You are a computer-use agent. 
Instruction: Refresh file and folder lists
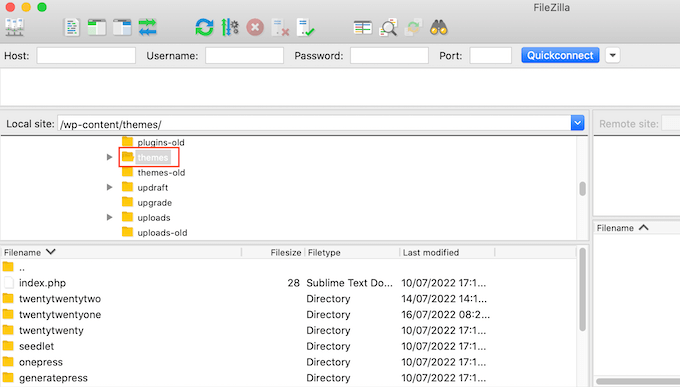[x=204, y=28]
